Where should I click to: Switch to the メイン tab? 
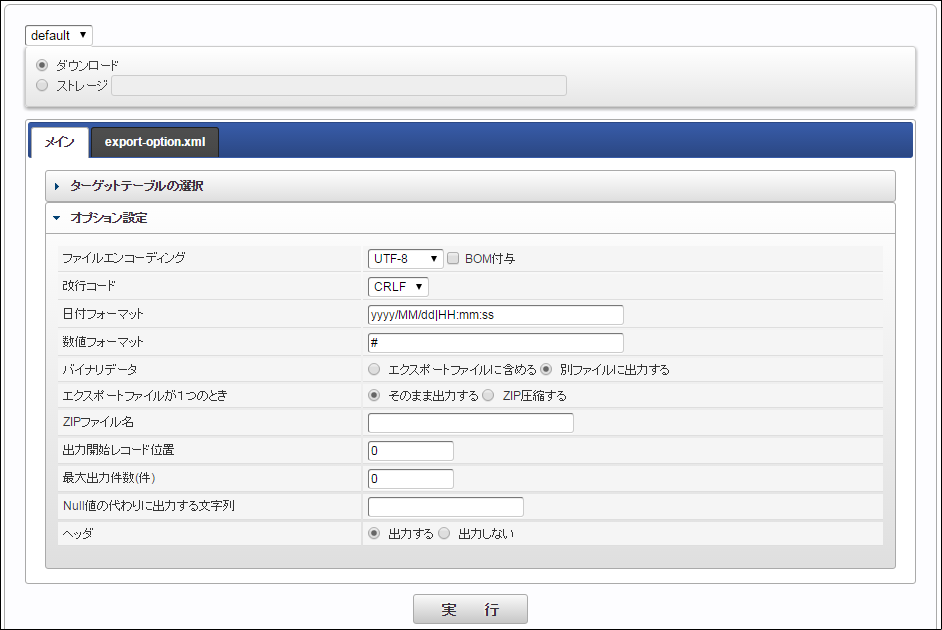(59, 142)
